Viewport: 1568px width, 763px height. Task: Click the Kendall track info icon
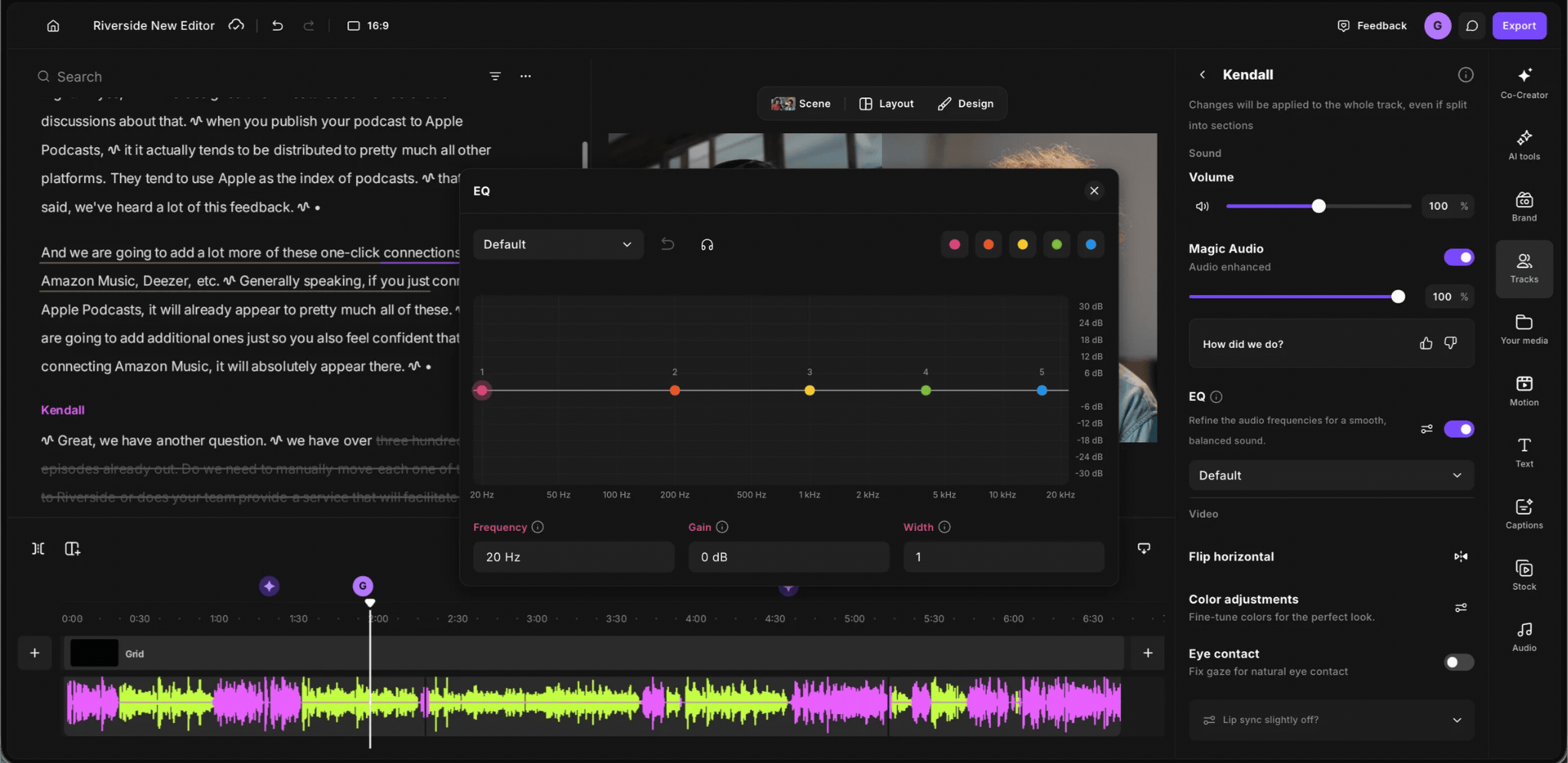coord(1465,74)
